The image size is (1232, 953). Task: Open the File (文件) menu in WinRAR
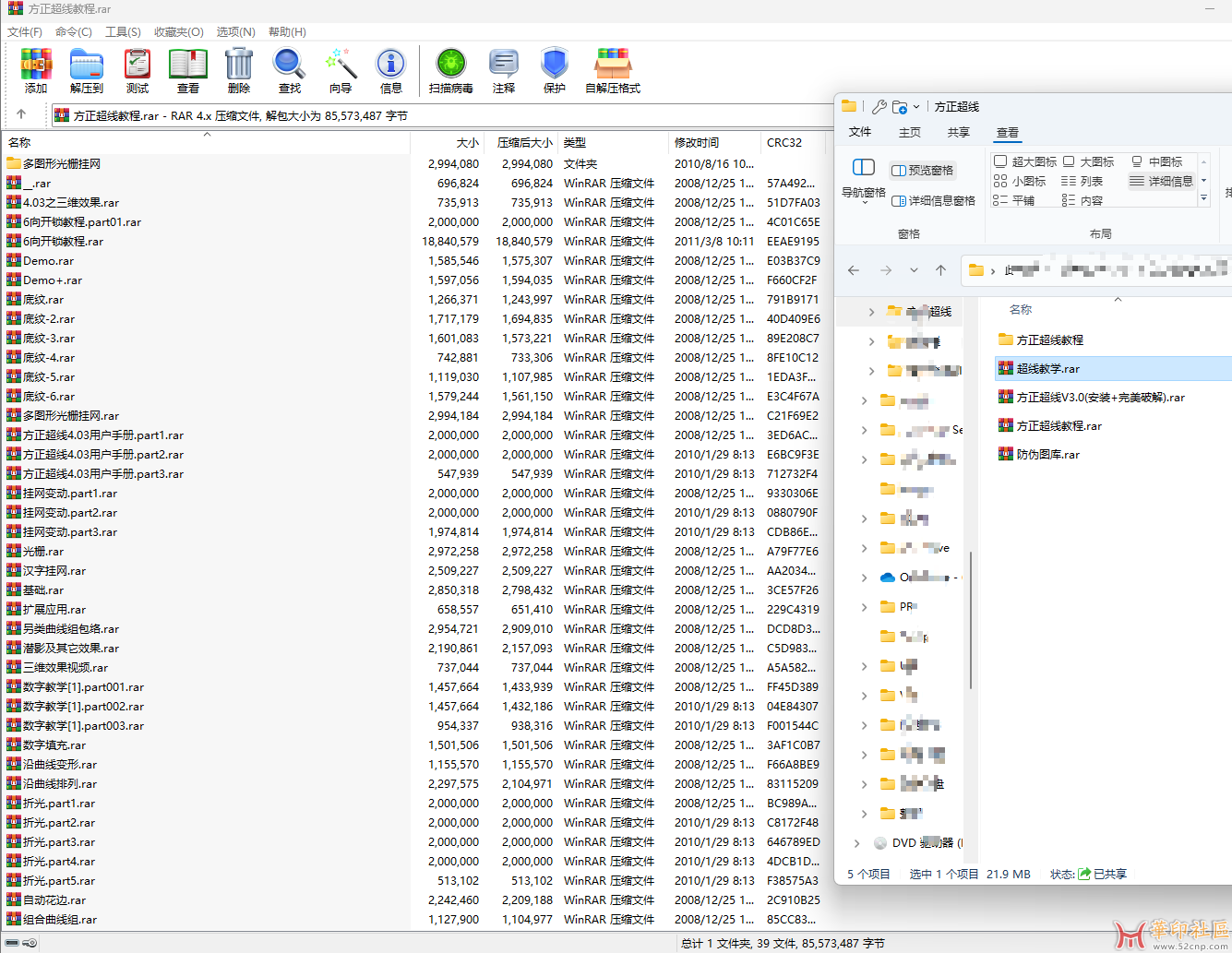coord(25,31)
